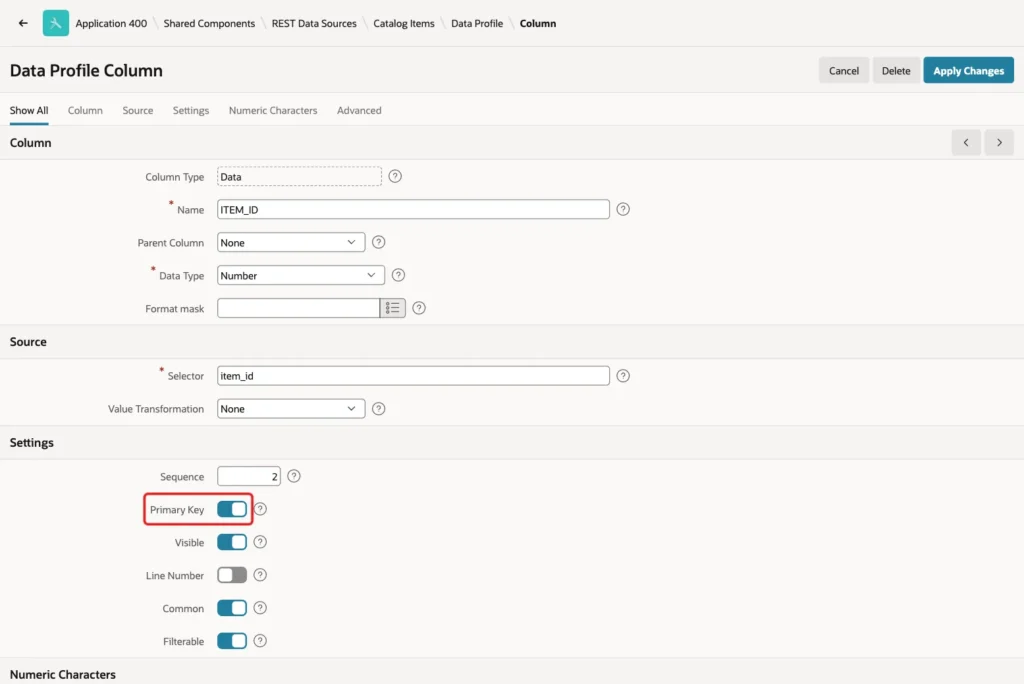Screen dimensions: 1024x684
Task: Click the Format mask text field
Action: pyautogui.click(x=298, y=308)
